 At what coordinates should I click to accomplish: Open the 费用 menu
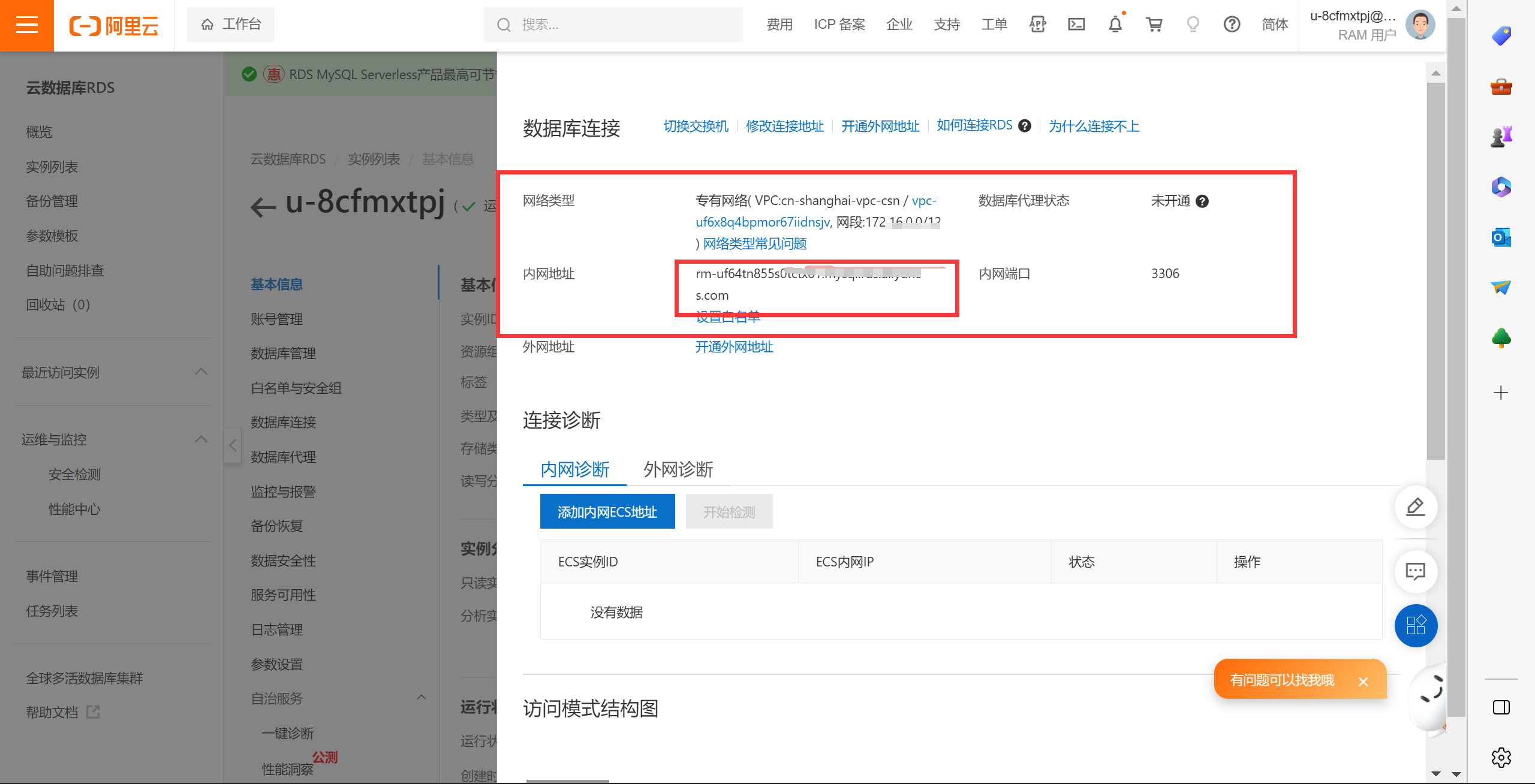779,25
